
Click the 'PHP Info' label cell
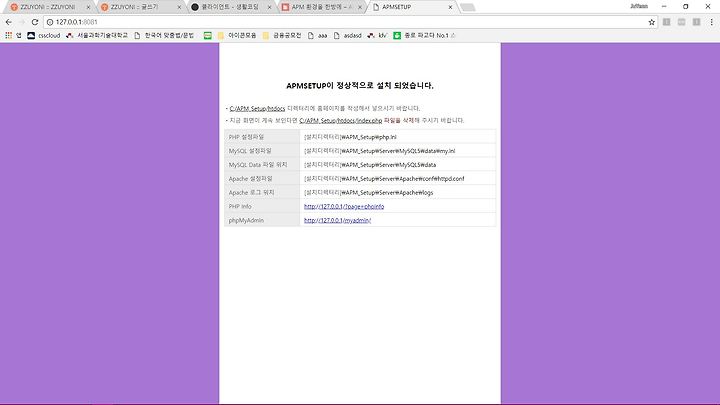click(x=262, y=206)
